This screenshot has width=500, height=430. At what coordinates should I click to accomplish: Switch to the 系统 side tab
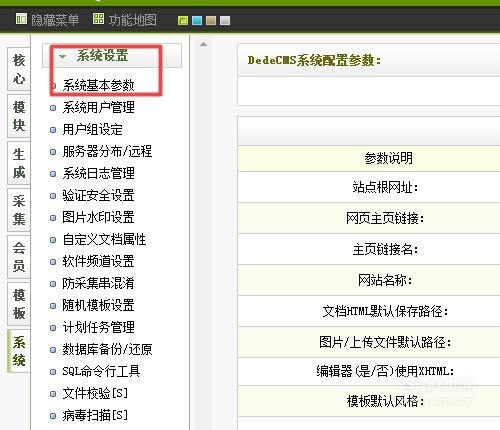click(x=19, y=351)
